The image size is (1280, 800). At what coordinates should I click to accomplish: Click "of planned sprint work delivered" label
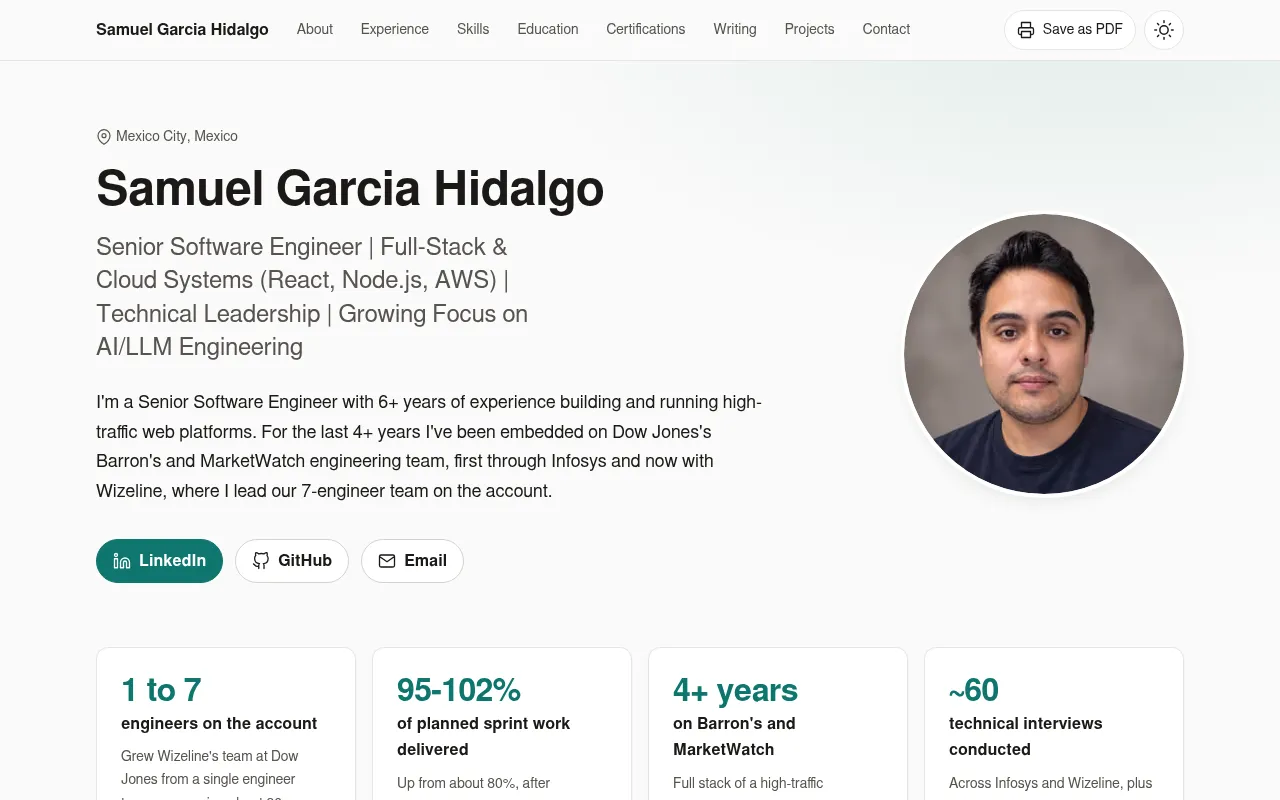pyautogui.click(x=484, y=736)
